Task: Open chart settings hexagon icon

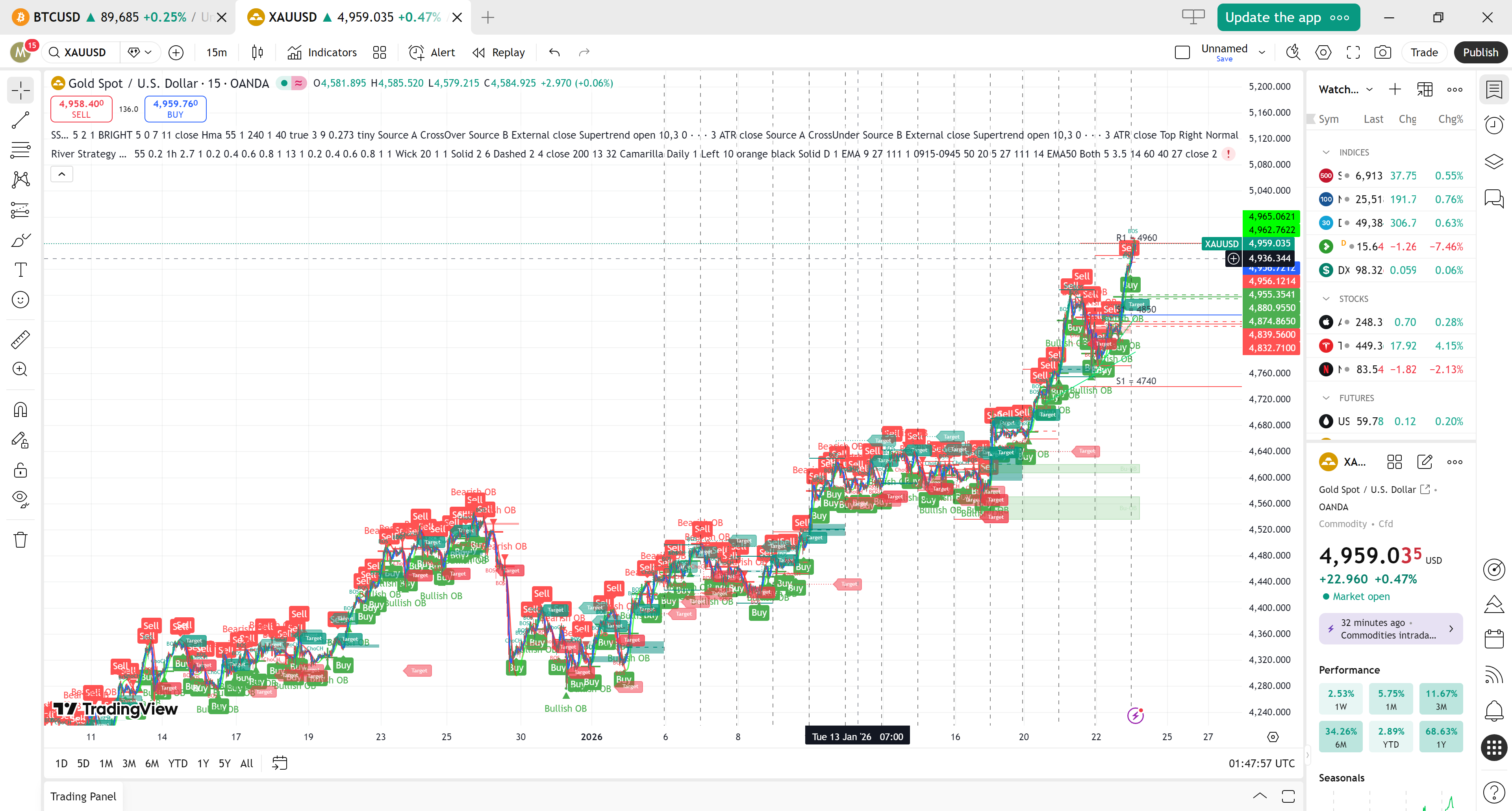Action: pos(1323,52)
